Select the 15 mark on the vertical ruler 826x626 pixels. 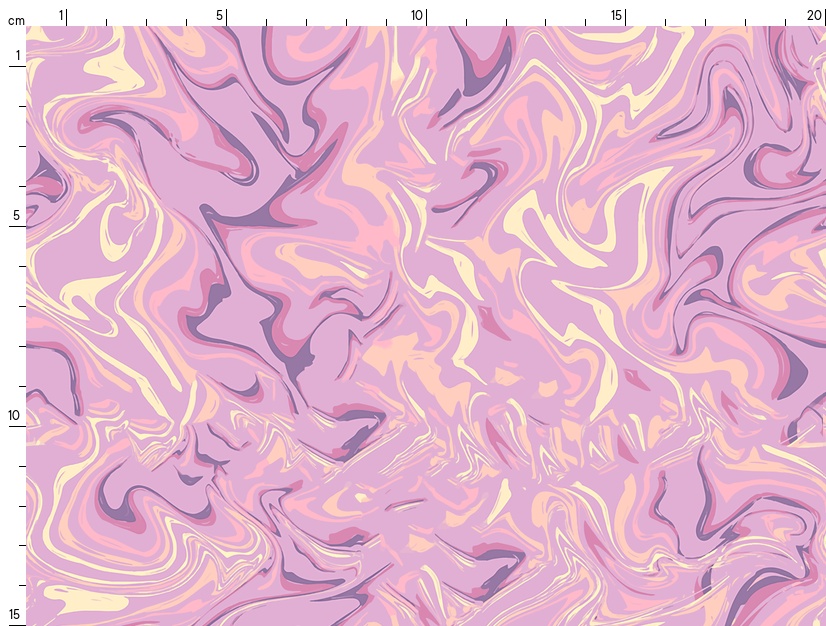[16, 614]
